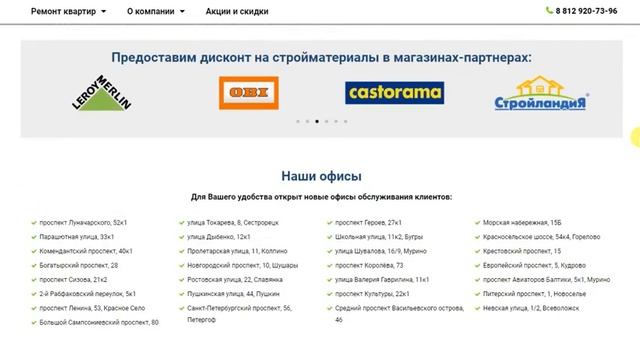Viewport: 640px width, 360px height.
Task: Click checkmark beside проспект Сизова, 21к2
Action: 34,280
